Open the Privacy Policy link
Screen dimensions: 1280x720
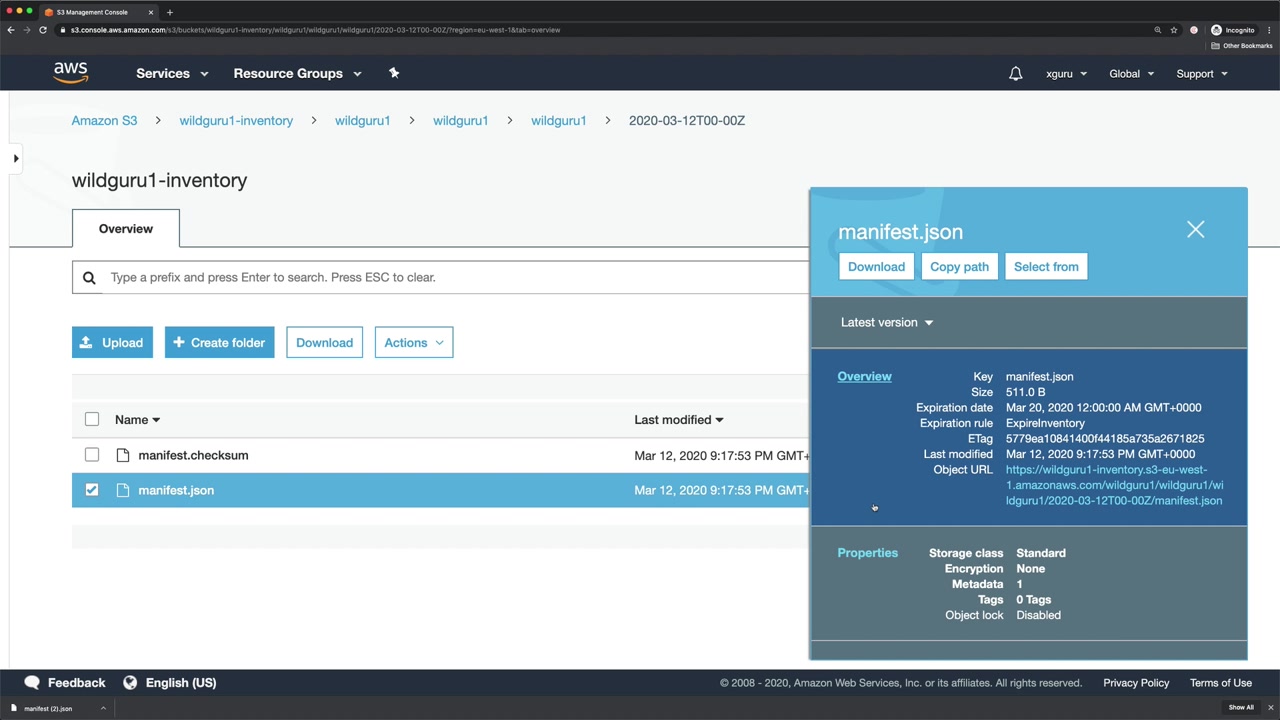coord(1136,683)
